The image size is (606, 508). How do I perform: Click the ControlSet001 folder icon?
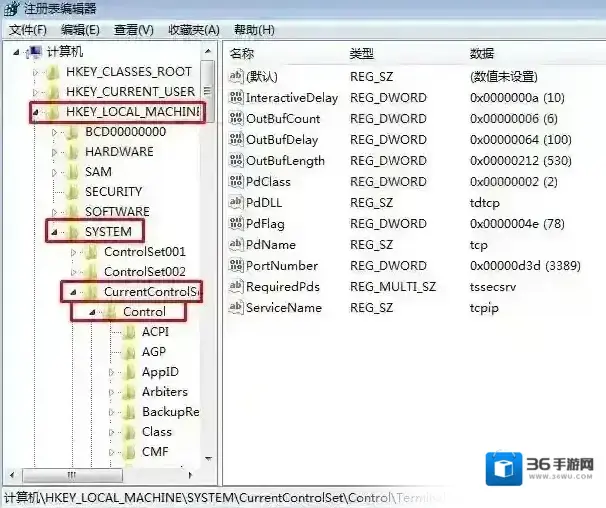[x=91, y=252]
